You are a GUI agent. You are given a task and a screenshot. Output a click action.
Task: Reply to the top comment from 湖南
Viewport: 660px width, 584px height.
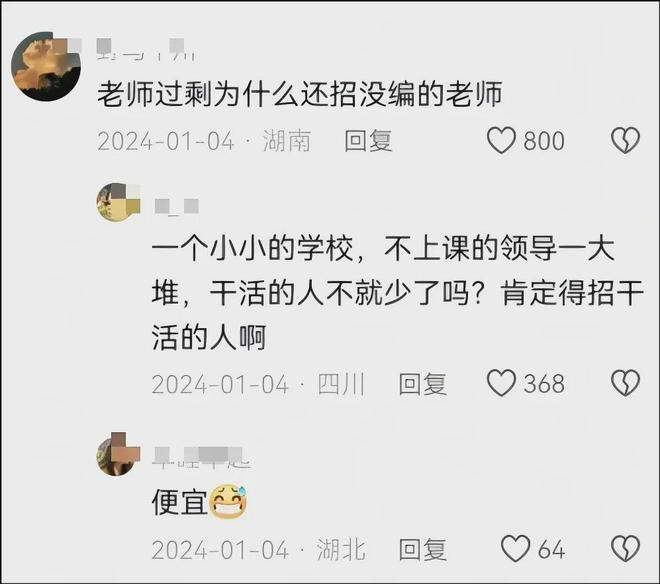point(368,141)
